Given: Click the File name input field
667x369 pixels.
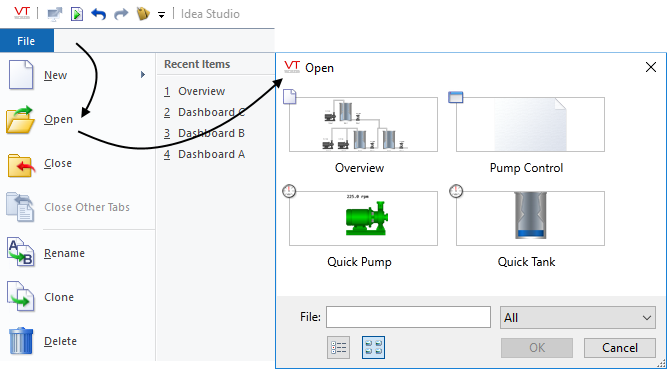Looking at the screenshot, I should coord(408,317).
